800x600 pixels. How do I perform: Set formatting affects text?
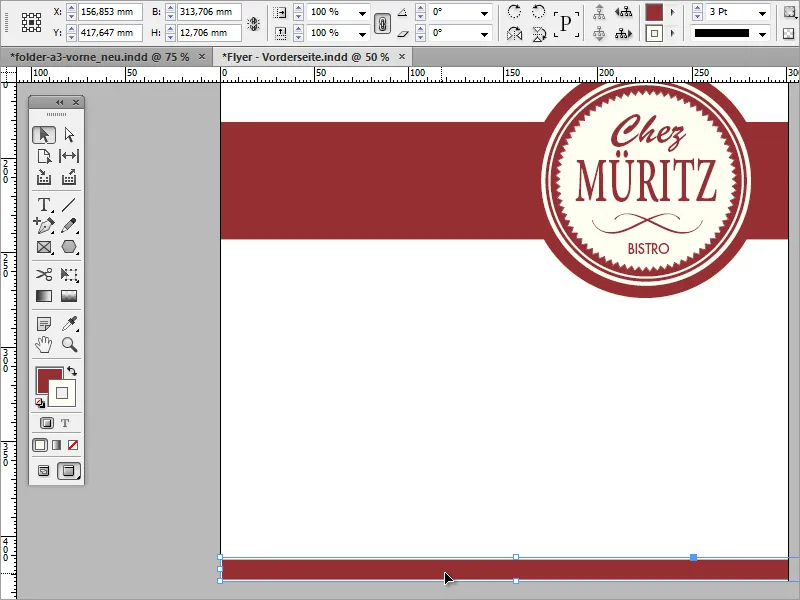click(65, 423)
